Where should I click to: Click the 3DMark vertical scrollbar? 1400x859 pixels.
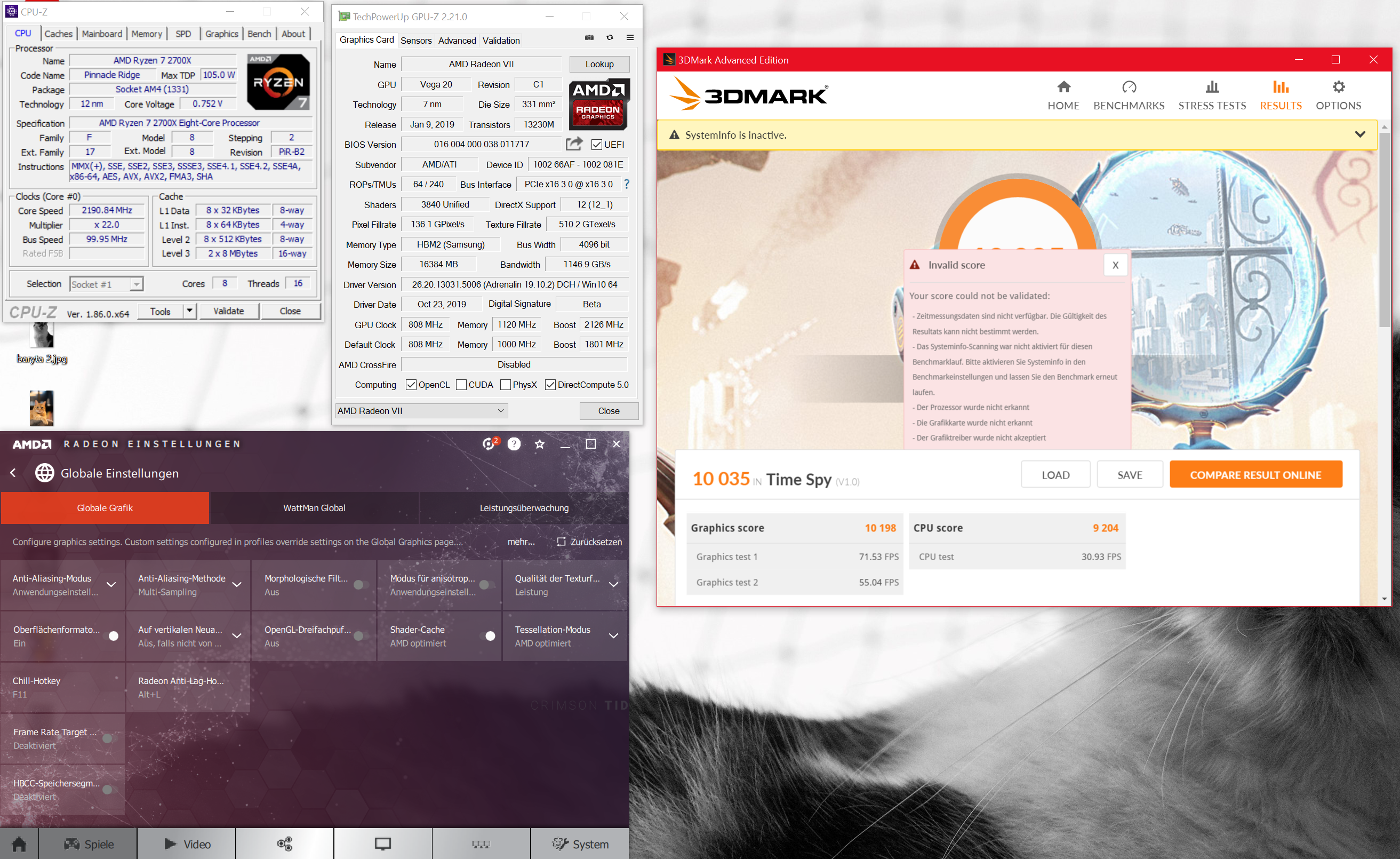tap(1384, 227)
